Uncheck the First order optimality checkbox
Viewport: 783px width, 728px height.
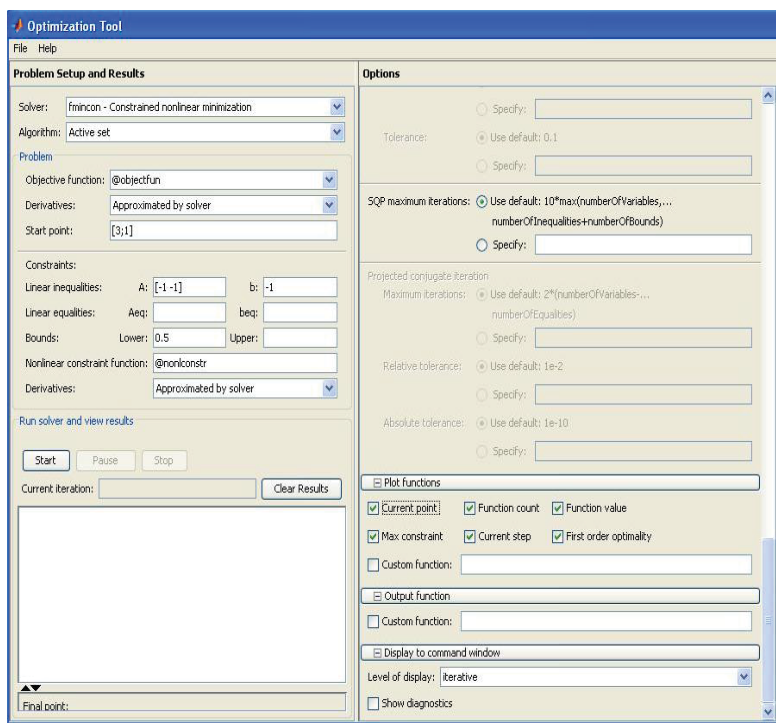(557, 537)
